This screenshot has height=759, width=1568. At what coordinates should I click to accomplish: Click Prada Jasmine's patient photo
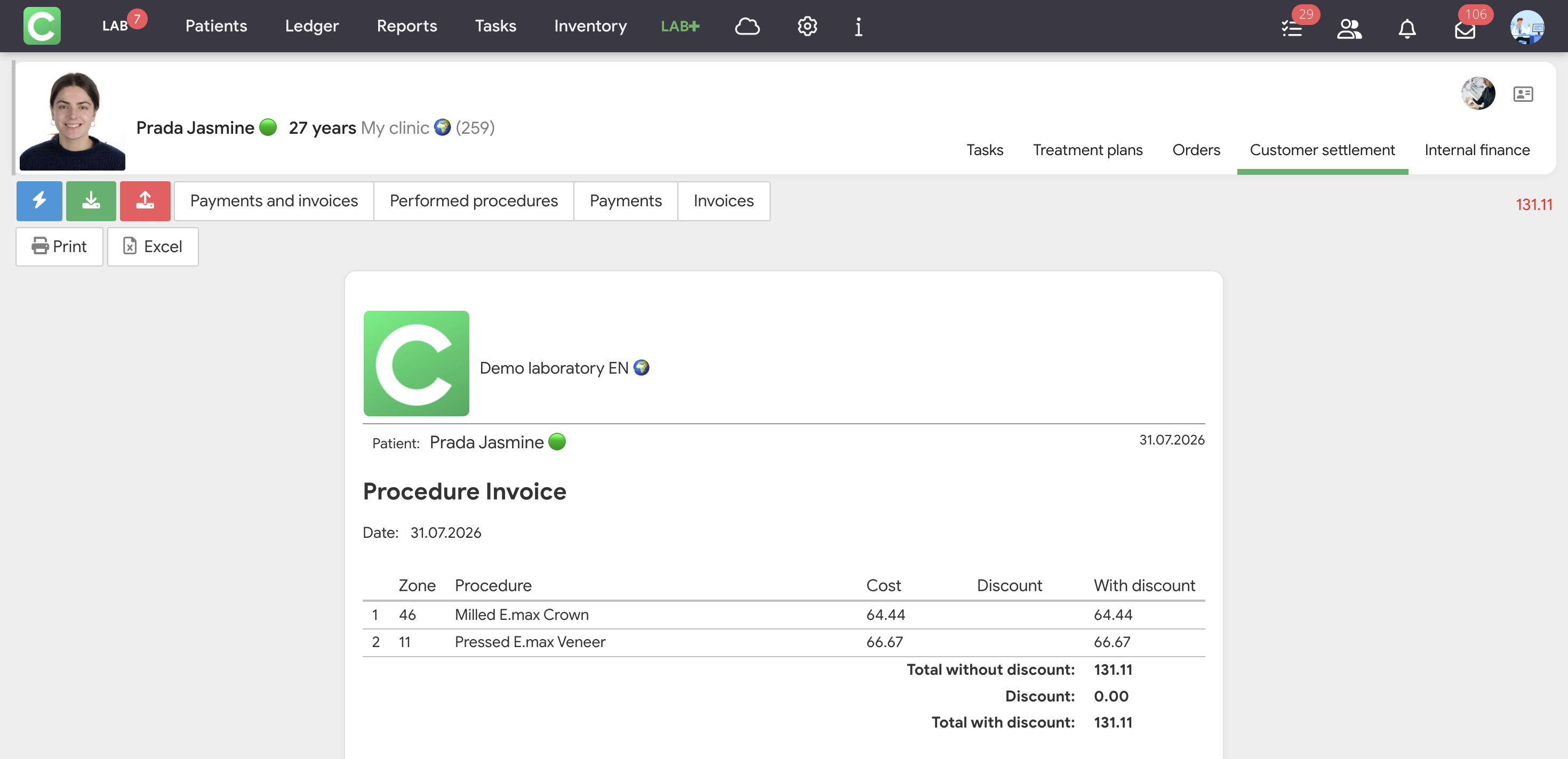[x=73, y=120]
